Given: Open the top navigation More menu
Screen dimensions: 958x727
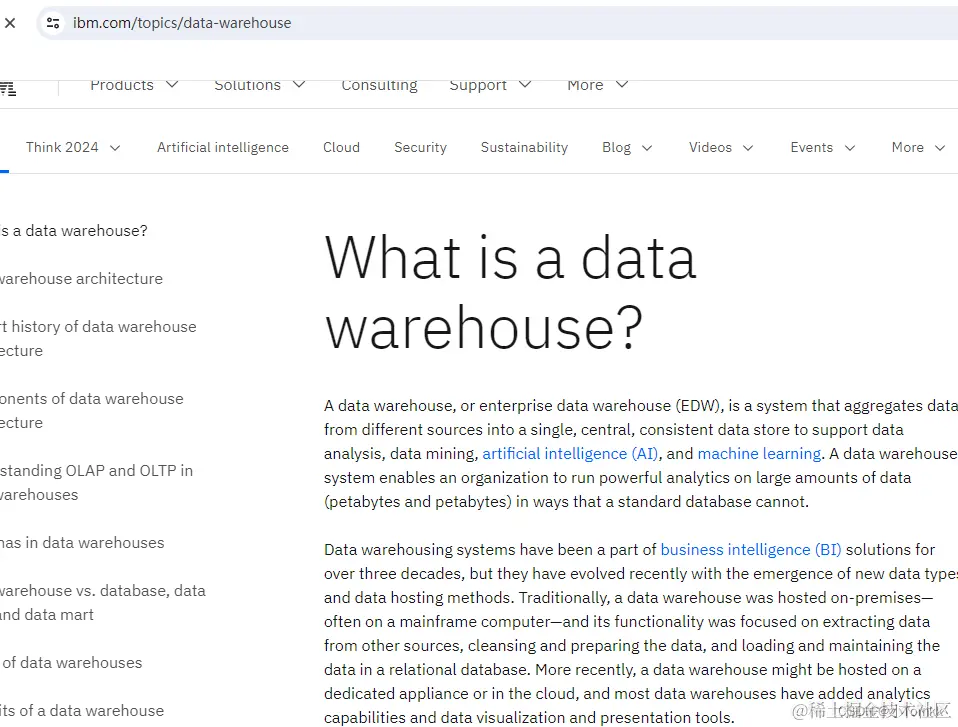Looking at the screenshot, I should pos(585,85).
